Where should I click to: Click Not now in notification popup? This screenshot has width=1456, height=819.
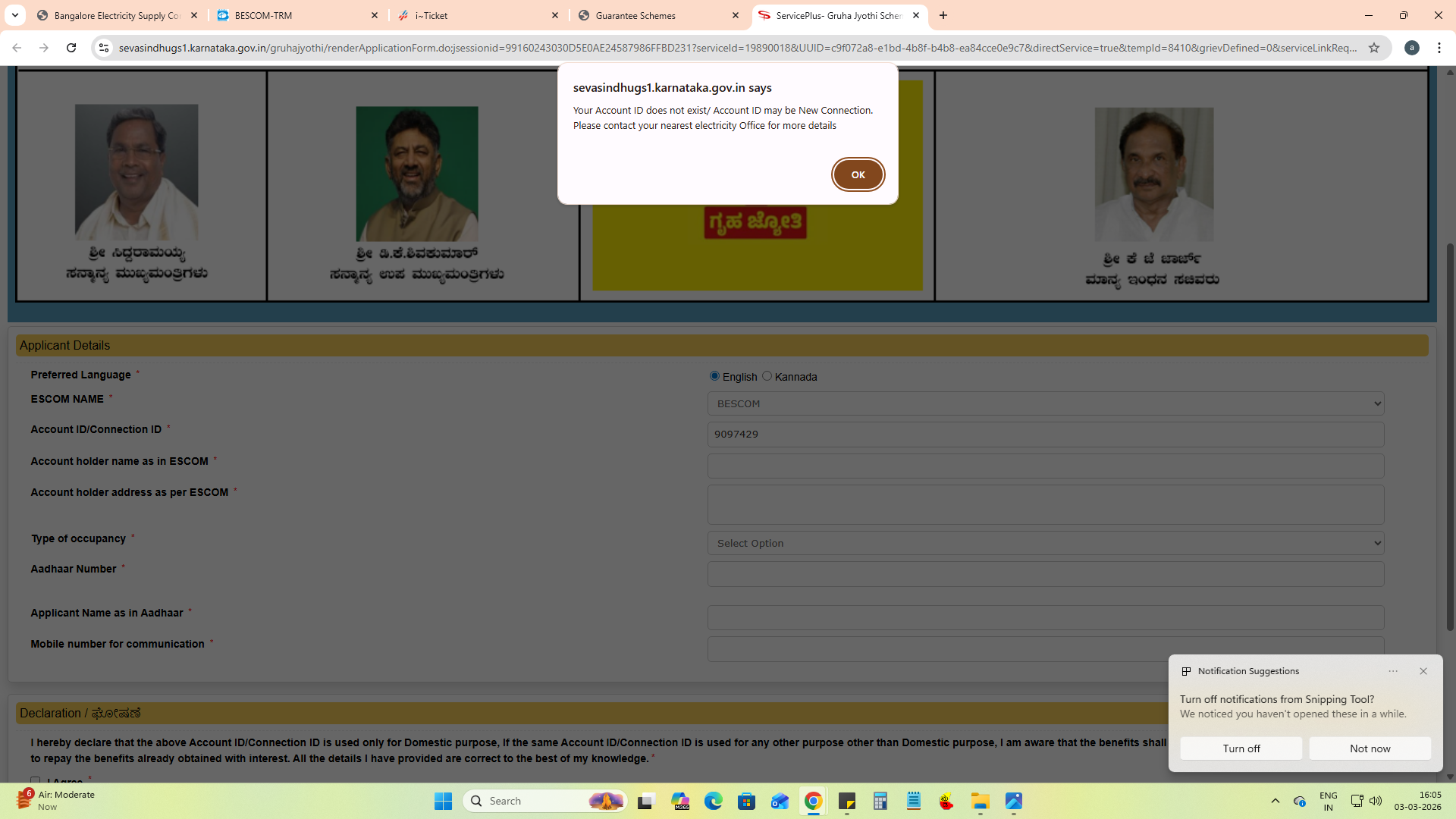point(1370,748)
